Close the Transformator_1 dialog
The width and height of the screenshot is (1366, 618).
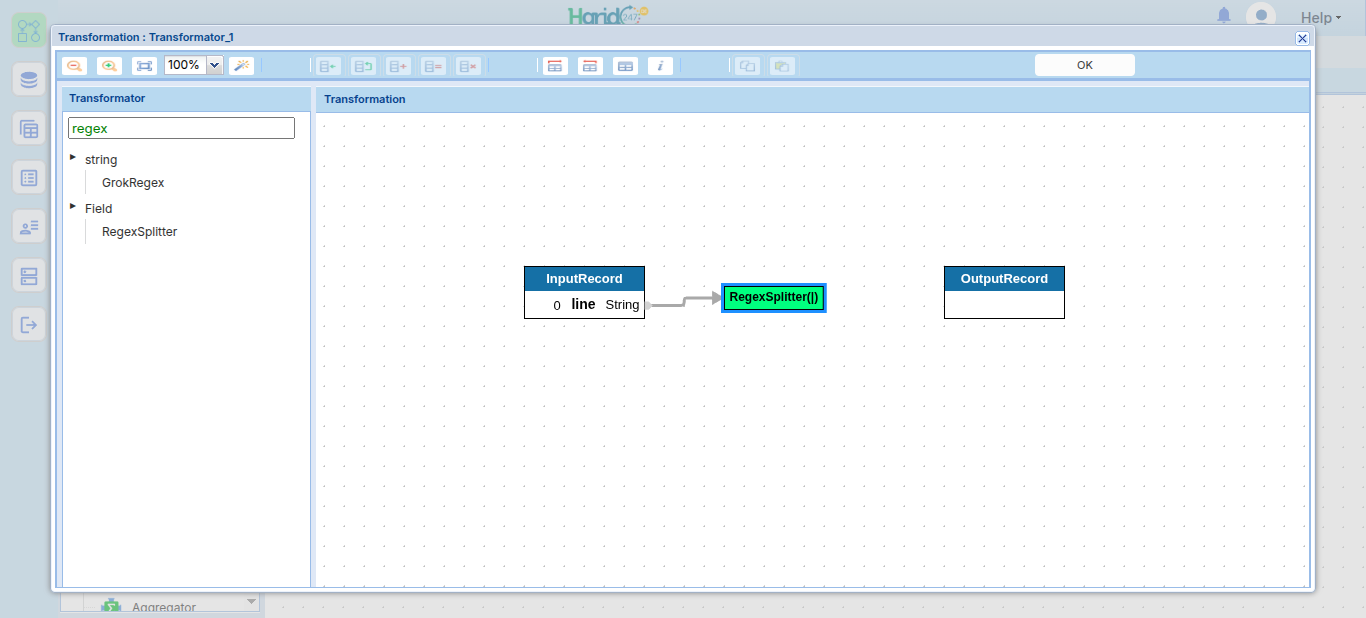pos(1302,38)
